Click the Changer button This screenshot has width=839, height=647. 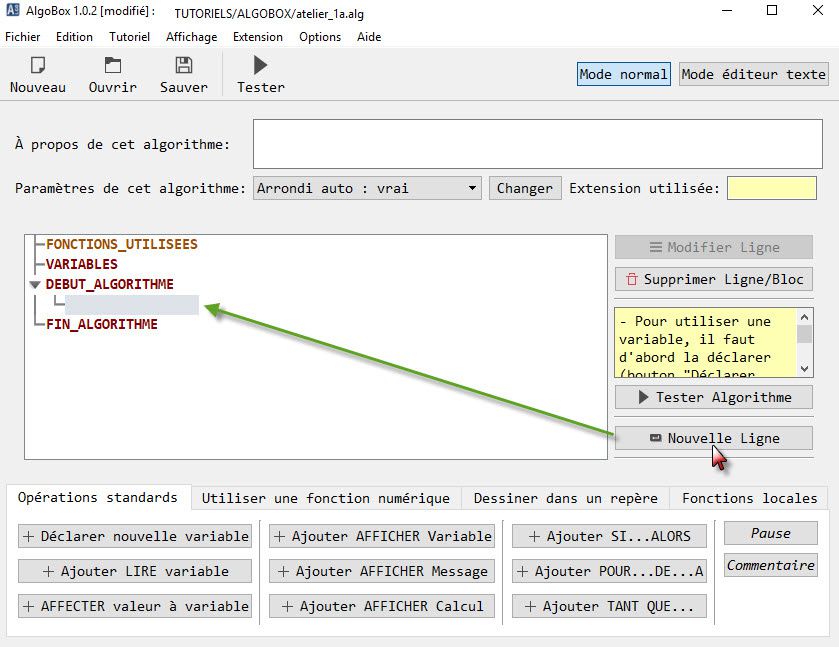click(525, 188)
